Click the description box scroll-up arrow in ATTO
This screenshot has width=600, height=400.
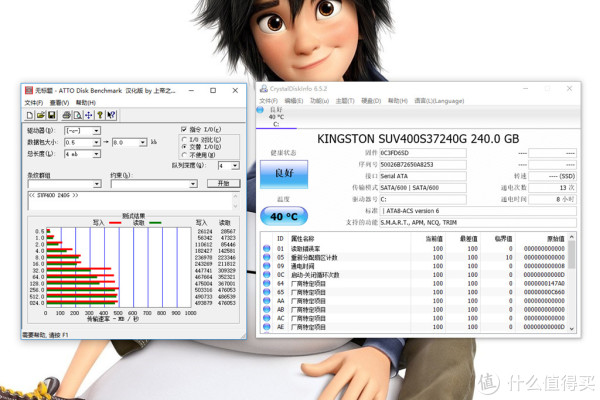(235, 196)
